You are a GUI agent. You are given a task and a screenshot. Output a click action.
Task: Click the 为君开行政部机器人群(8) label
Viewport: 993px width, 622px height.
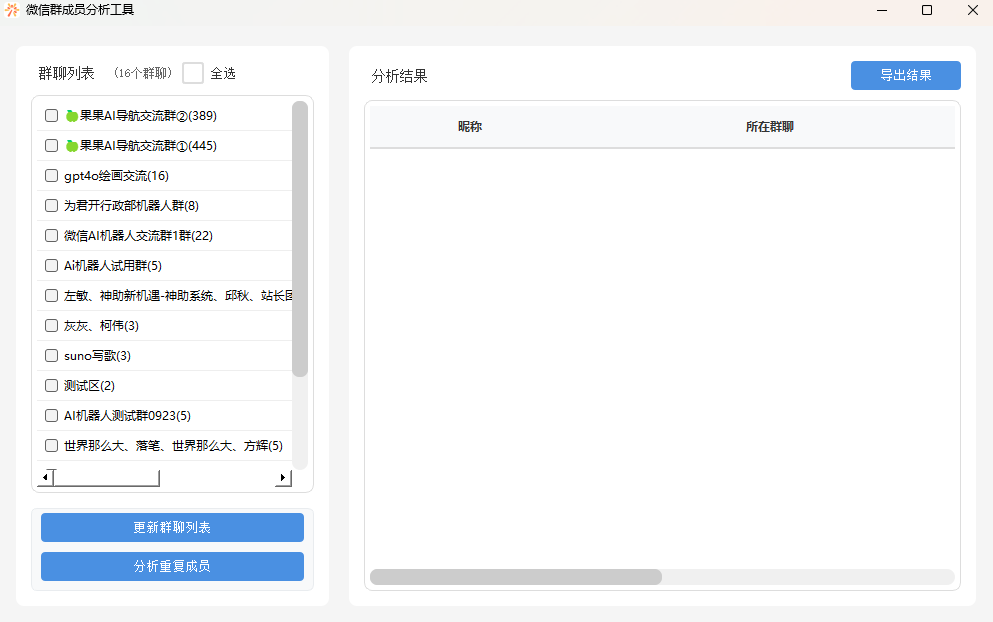point(131,205)
